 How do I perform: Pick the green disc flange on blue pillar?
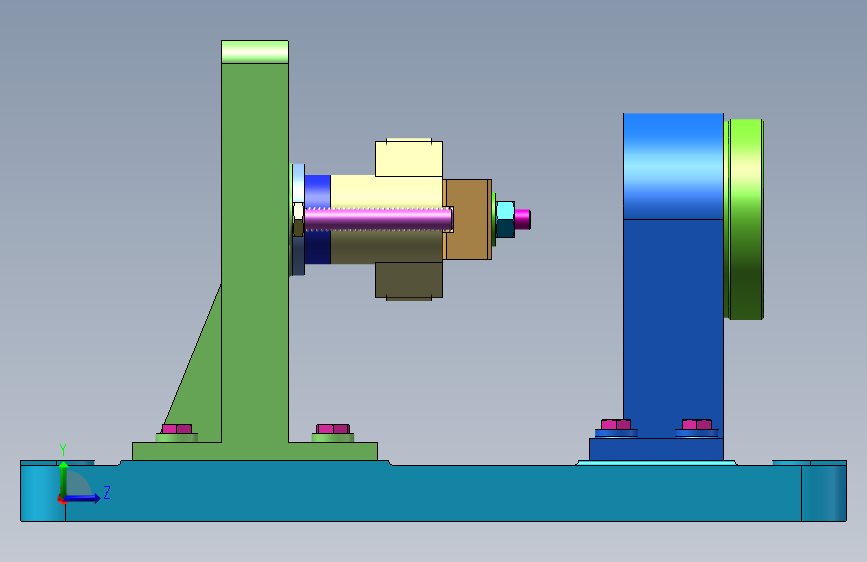coord(744,219)
